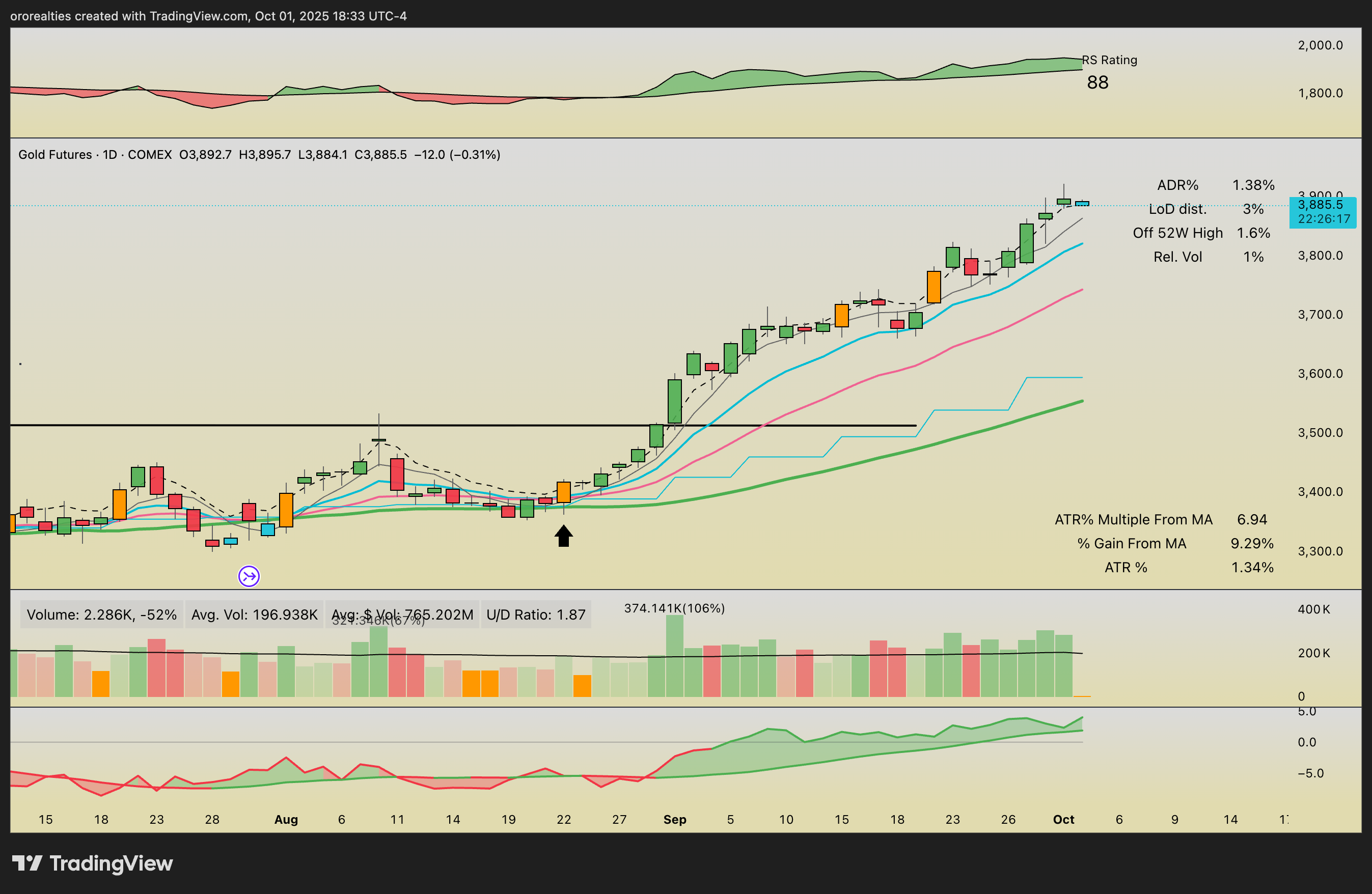This screenshot has width=1372, height=894.
Task: Select the Gold Futures symbol title
Action: (55, 154)
